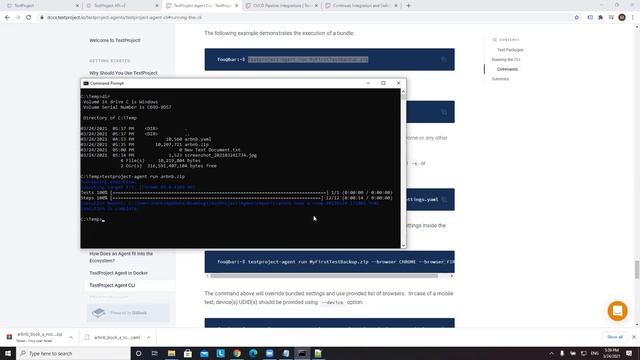
Task: Open Cortana circle on the taskbar
Action: tap(138, 353)
